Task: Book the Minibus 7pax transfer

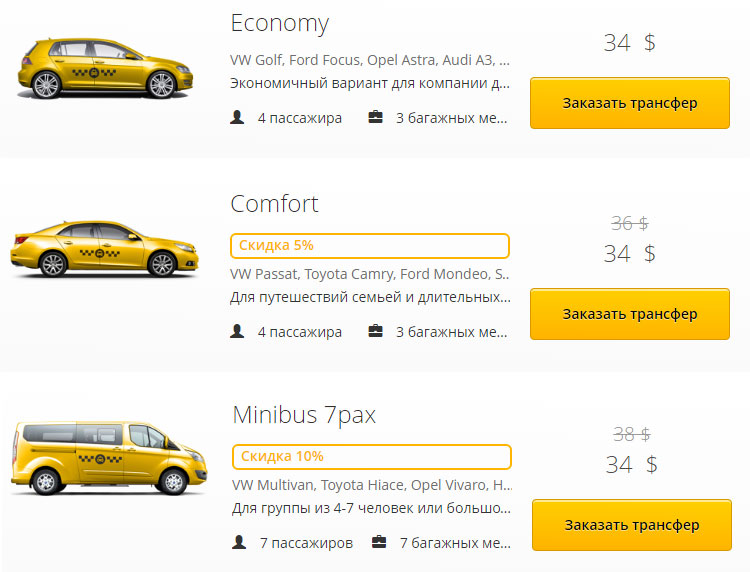Action: pyautogui.click(x=631, y=525)
